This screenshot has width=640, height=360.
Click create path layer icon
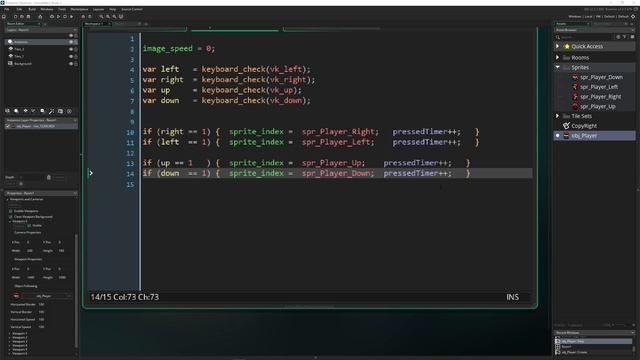(33, 111)
